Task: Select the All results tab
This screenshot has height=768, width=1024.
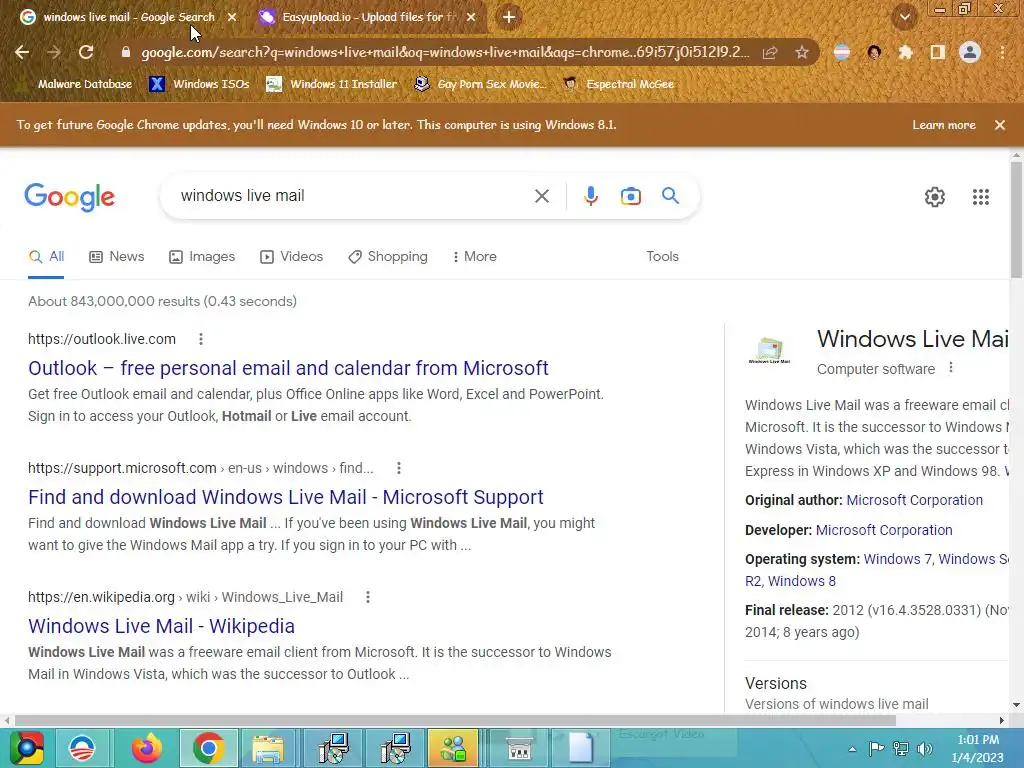Action: tap(46, 257)
